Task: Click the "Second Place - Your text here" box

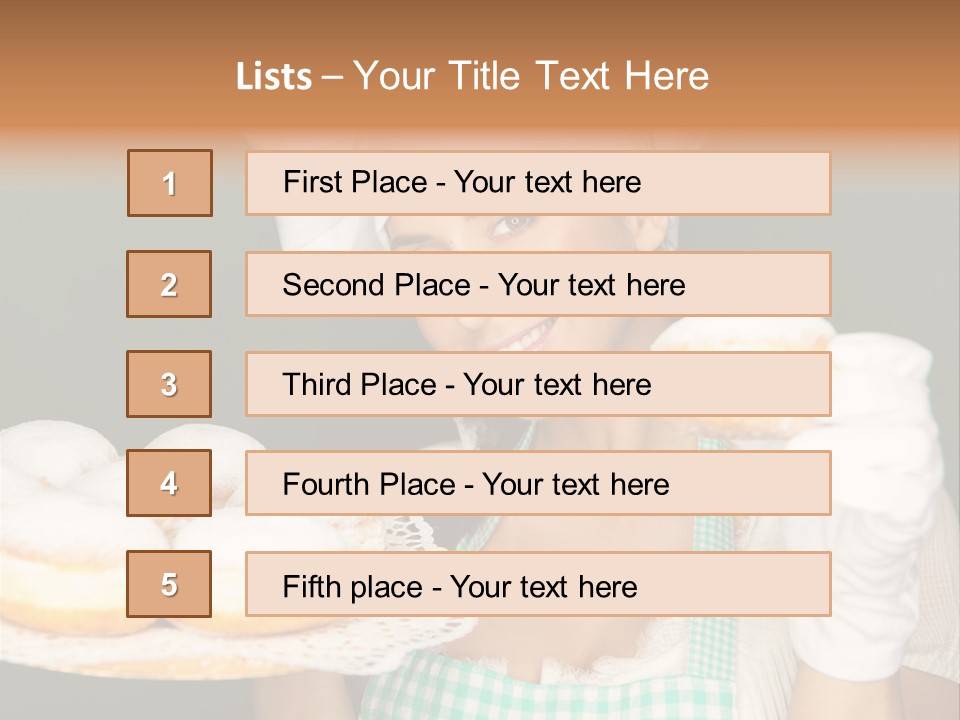Action: (538, 284)
